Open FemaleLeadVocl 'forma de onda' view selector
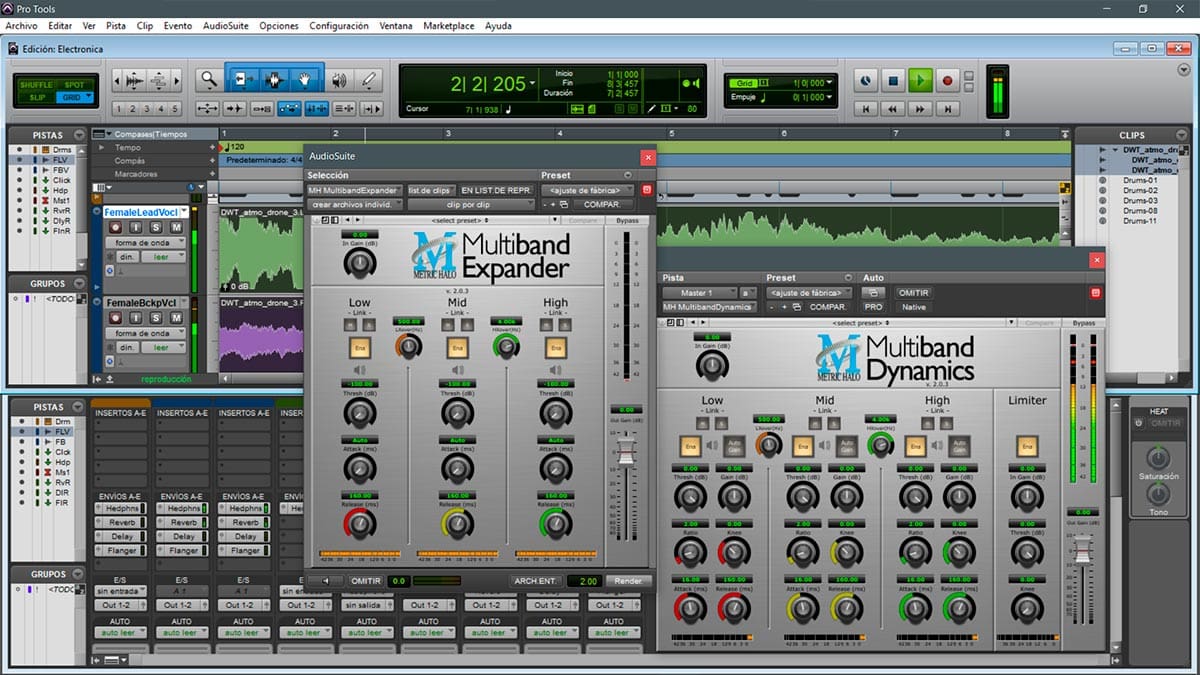1200x675 pixels. pos(145,243)
